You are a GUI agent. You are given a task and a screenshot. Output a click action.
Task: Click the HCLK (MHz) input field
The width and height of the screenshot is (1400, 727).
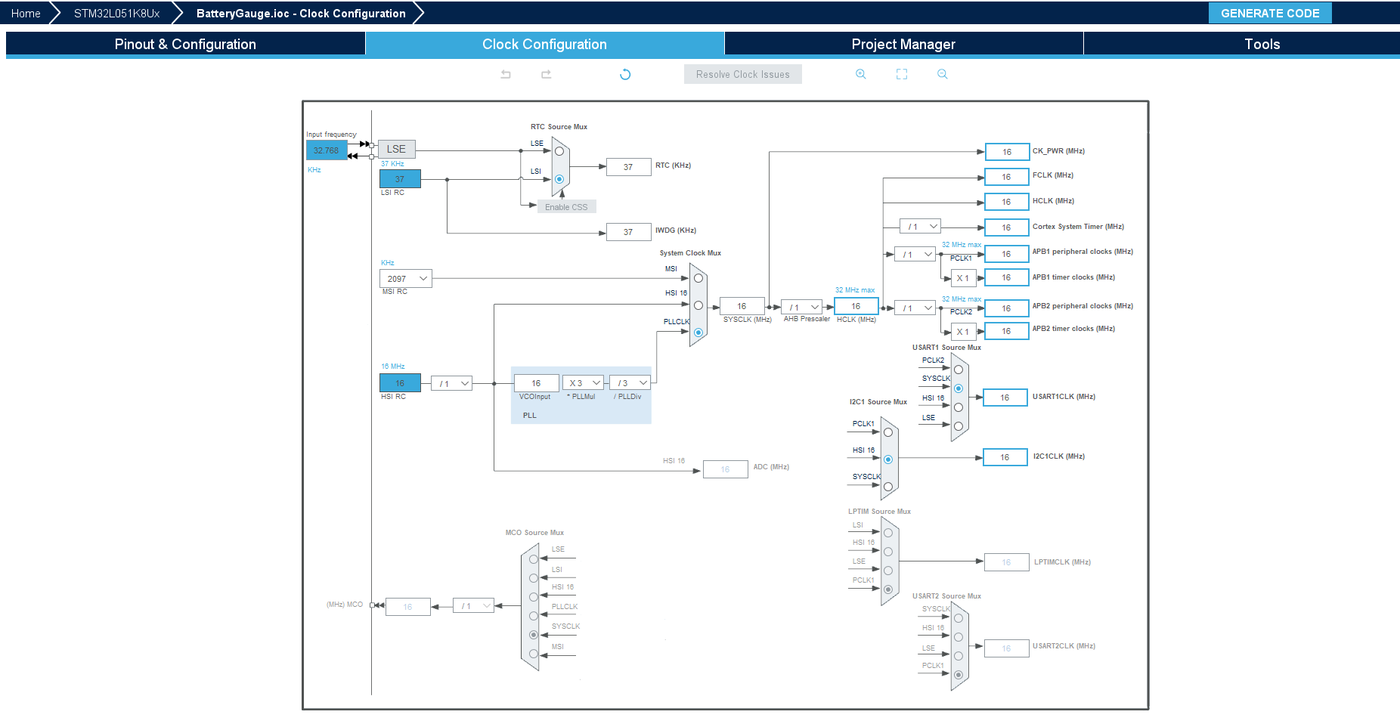[x=855, y=306]
